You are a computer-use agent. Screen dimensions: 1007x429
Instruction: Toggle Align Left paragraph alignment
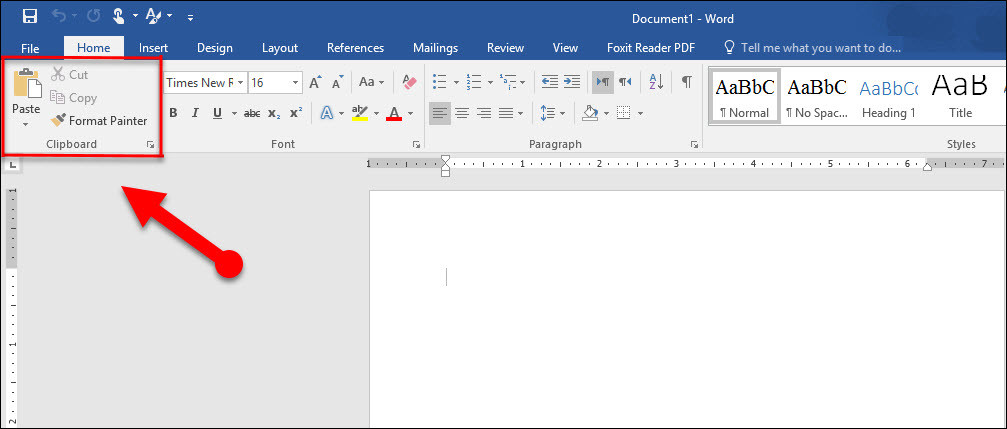coord(440,113)
